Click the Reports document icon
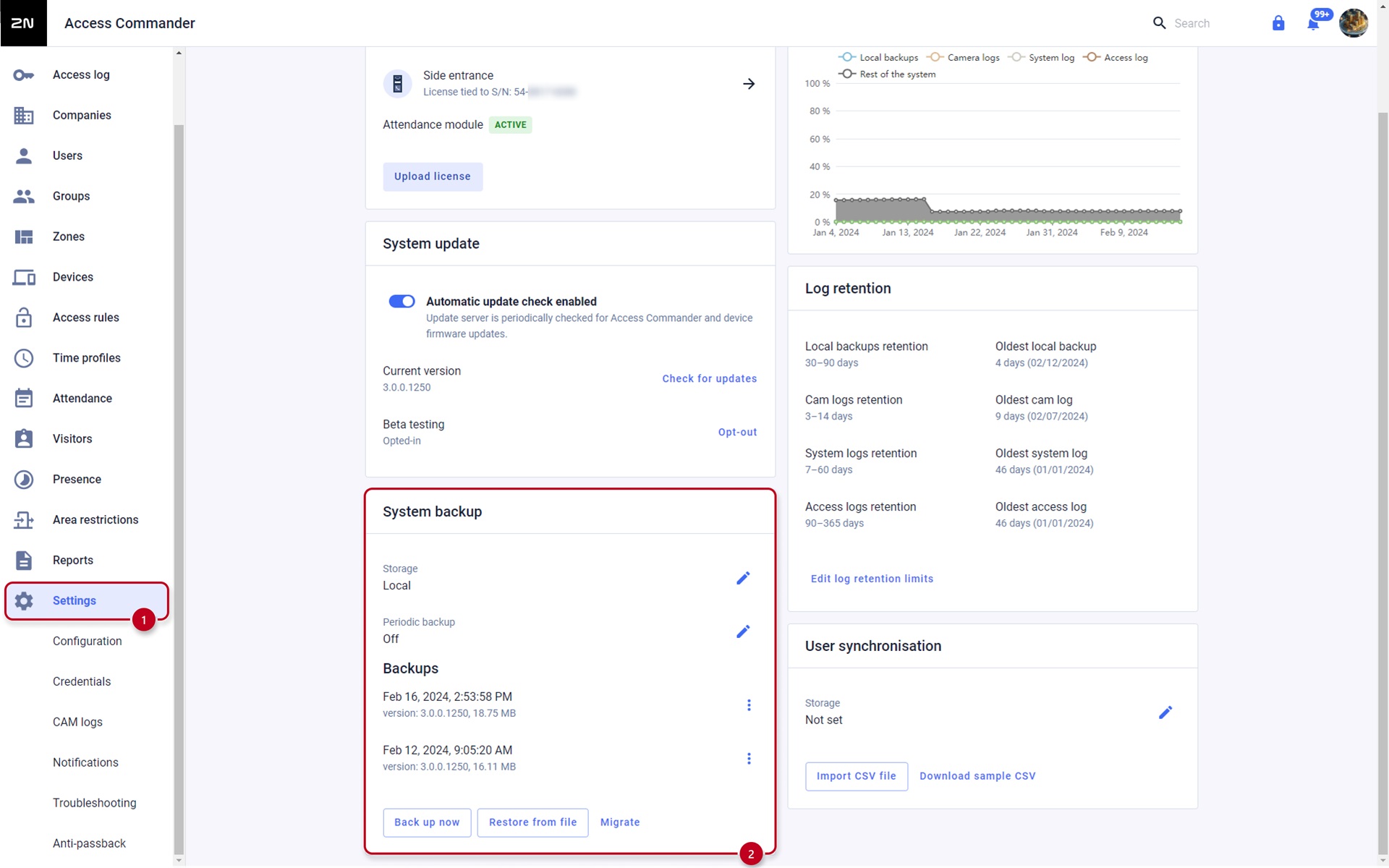The width and height of the screenshot is (1389, 868). 24,561
